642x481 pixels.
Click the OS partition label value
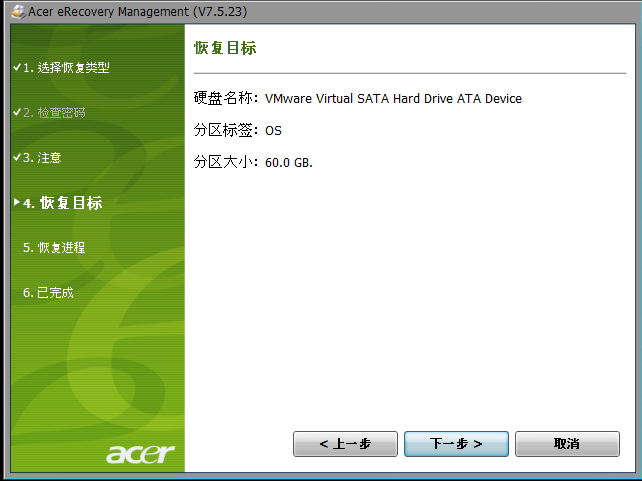coord(273,131)
